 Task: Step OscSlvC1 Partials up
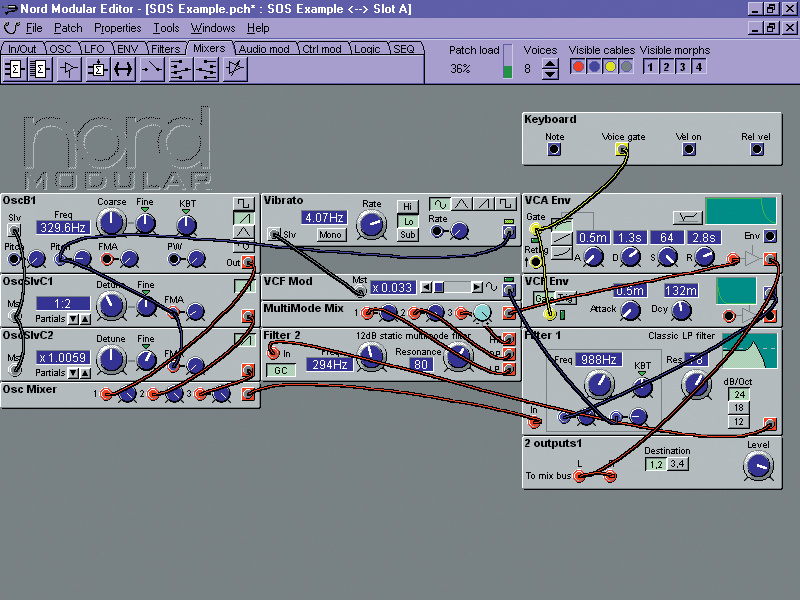pyautogui.click(x=85, y=319)
